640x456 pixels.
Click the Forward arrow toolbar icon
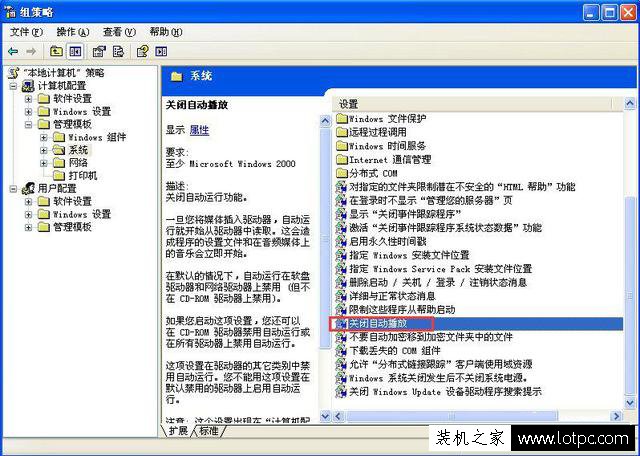tap(31, 51)
